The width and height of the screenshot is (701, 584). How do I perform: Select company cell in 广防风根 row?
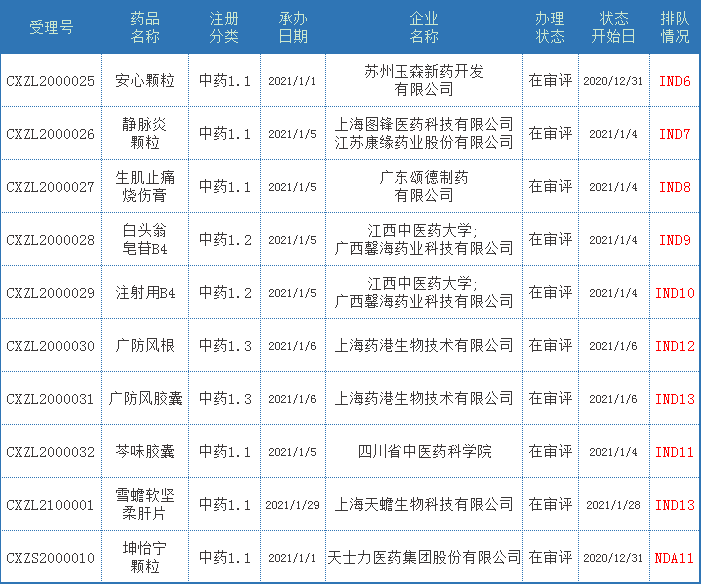pos(424,345)
